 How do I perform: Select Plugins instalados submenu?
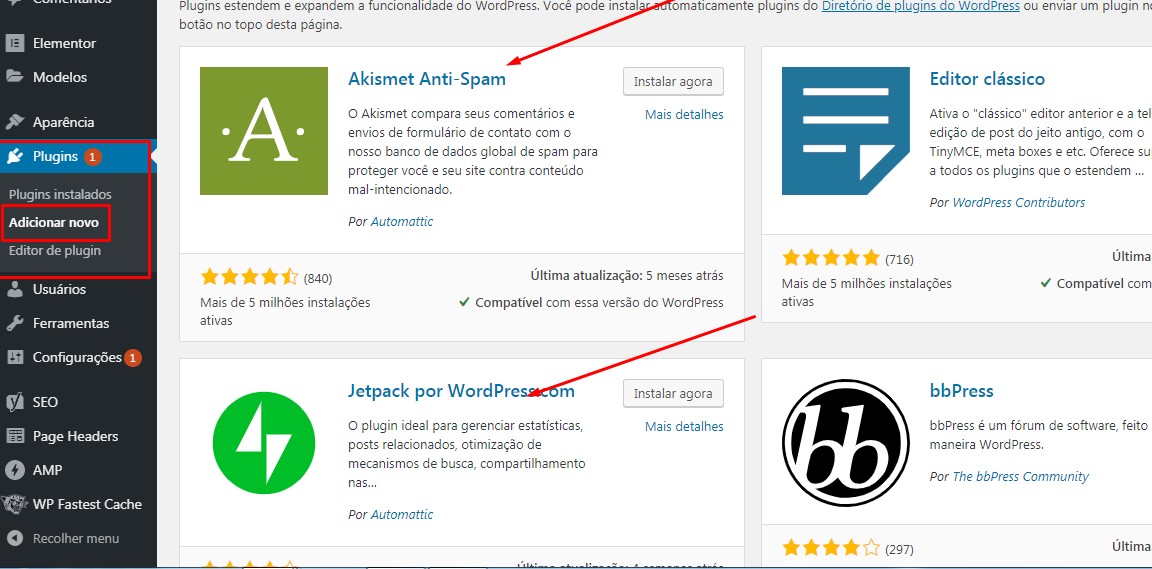pyautogui.click(x=60, y=195)
